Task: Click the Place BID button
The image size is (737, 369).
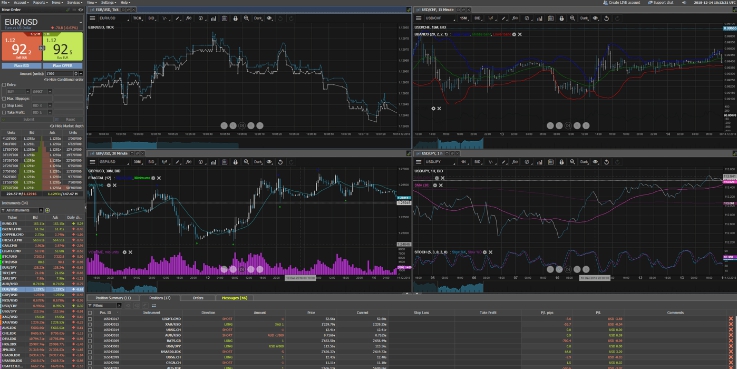Action: coord(21,66)
